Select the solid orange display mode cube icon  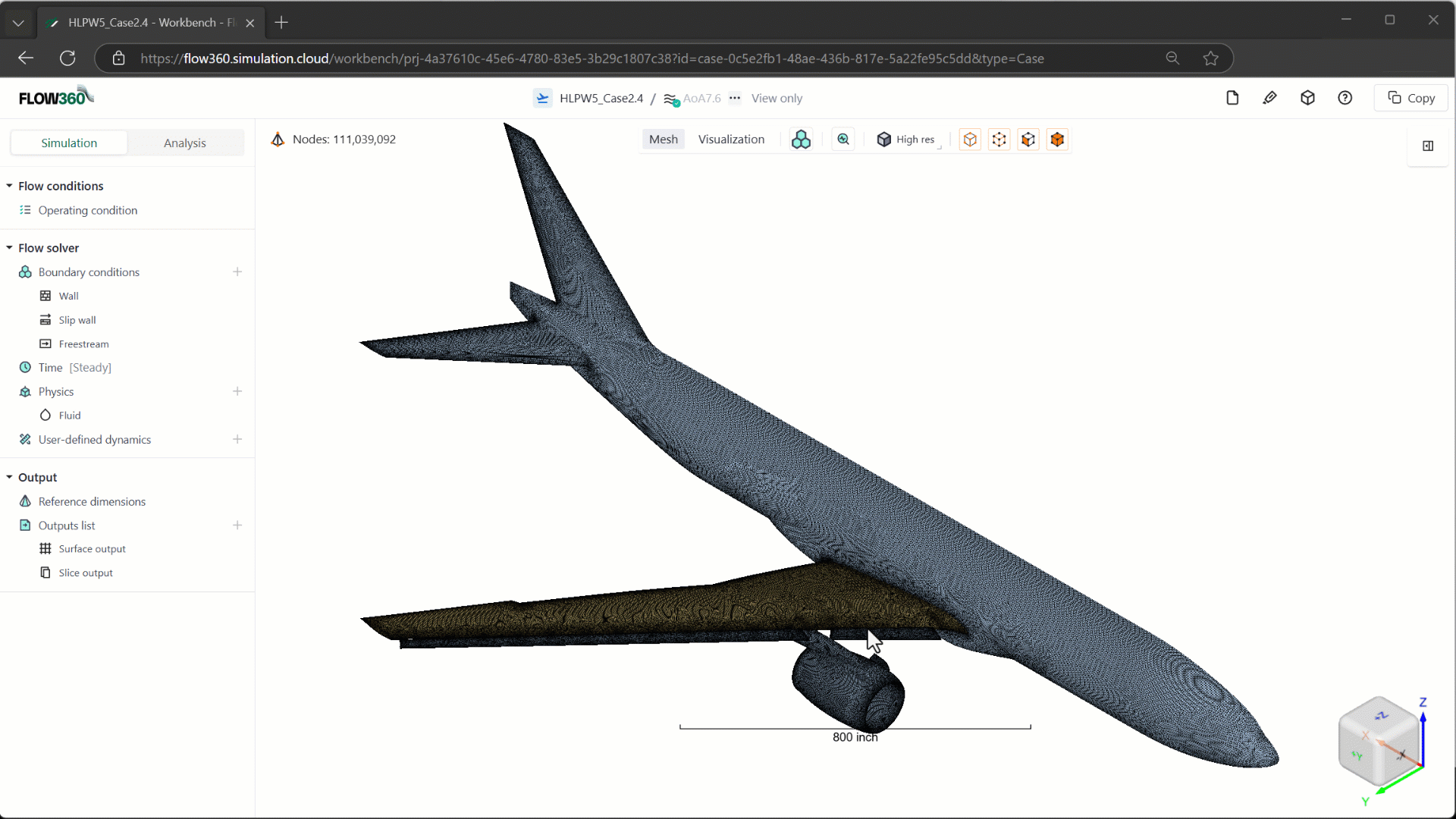1057,140
